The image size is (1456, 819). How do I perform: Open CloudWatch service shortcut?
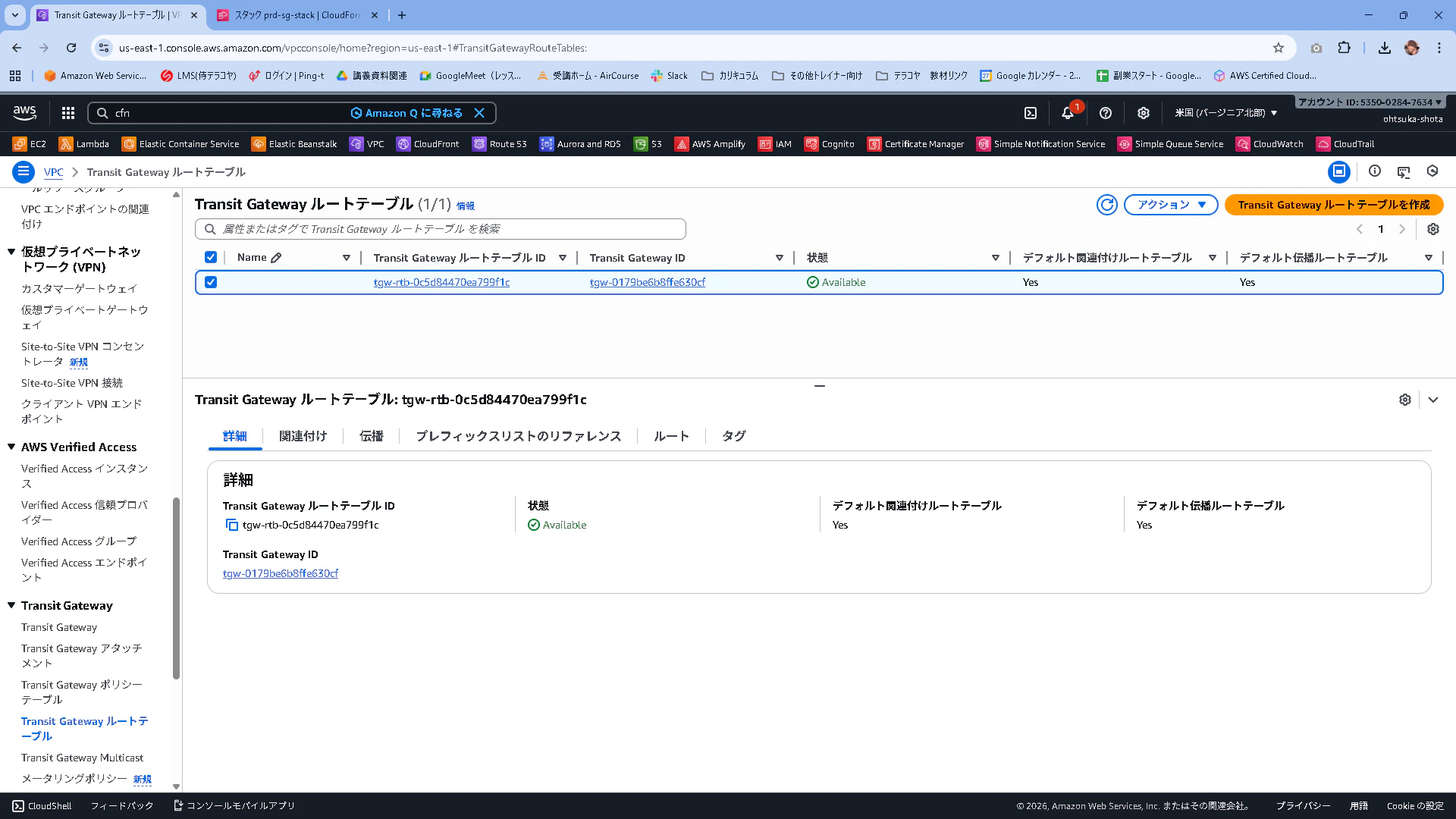(x=1270, y=144)
